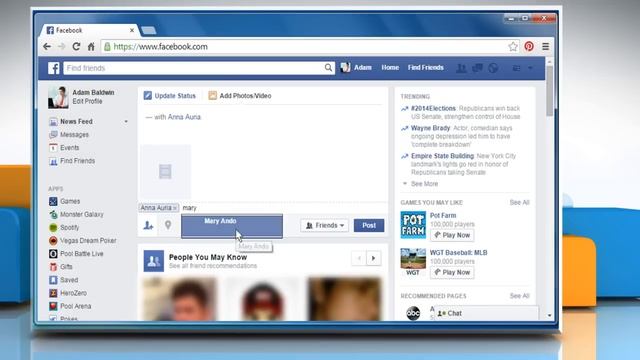Viewport: 640px width, 360px height.
Task: Open Find Friends in header
Action: (x=426, y=68)
